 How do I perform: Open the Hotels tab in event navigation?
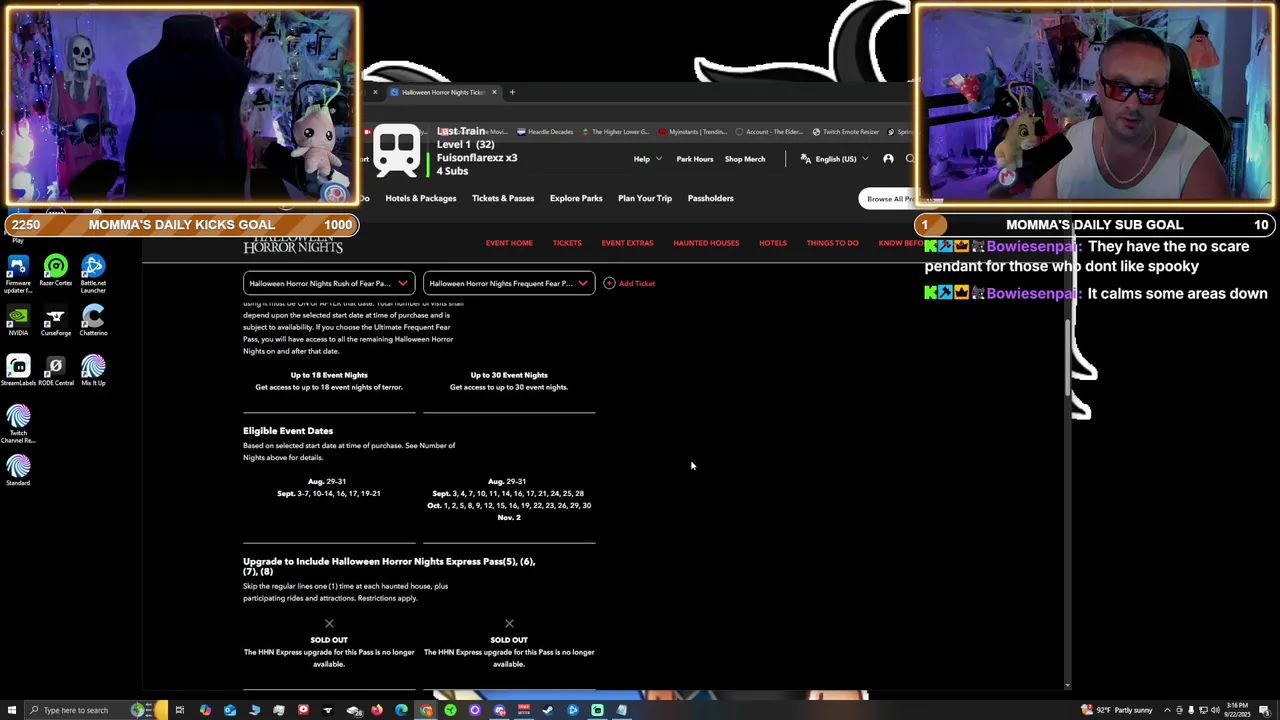click(x=773, y=243)
